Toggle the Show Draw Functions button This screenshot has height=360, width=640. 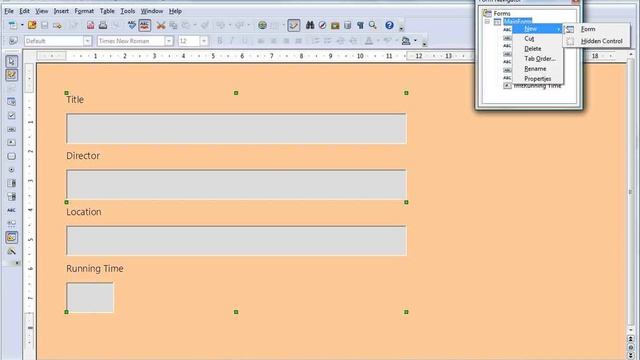[293, 25]
